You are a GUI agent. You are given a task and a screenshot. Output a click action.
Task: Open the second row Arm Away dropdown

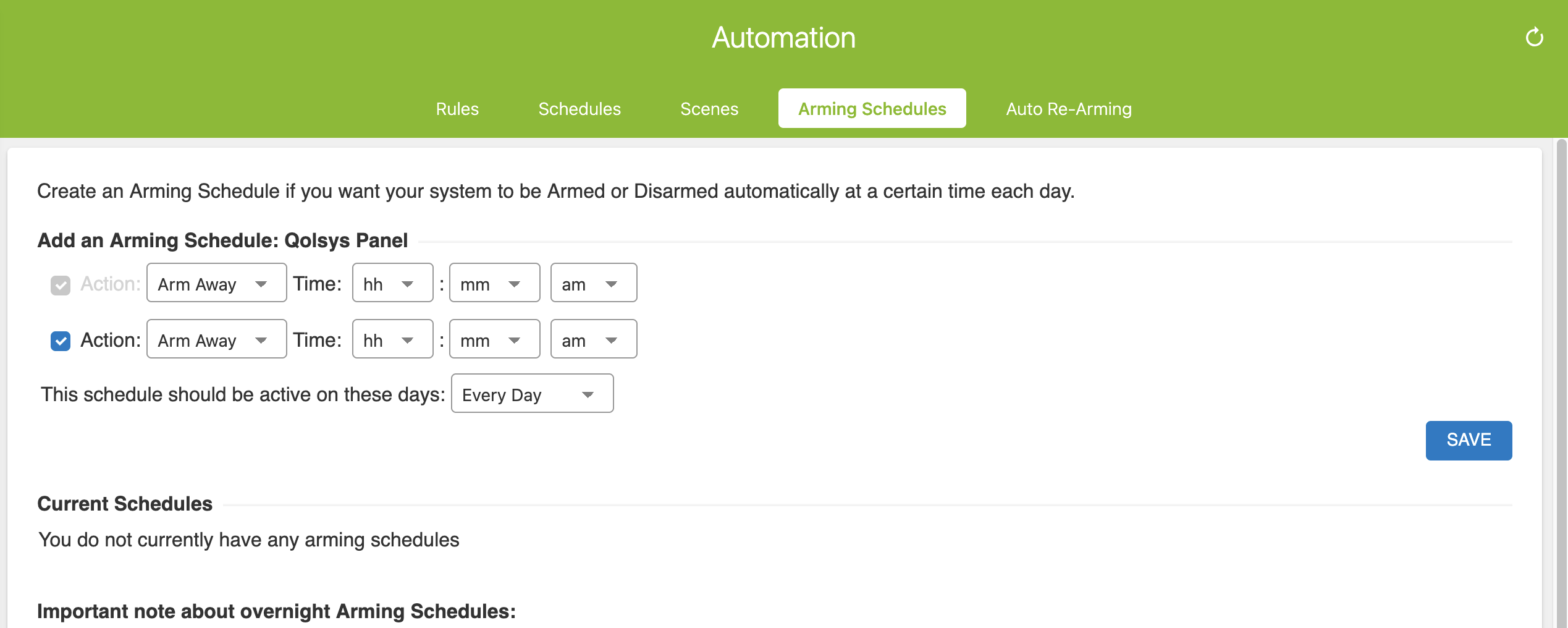click(x=216, y=340)
